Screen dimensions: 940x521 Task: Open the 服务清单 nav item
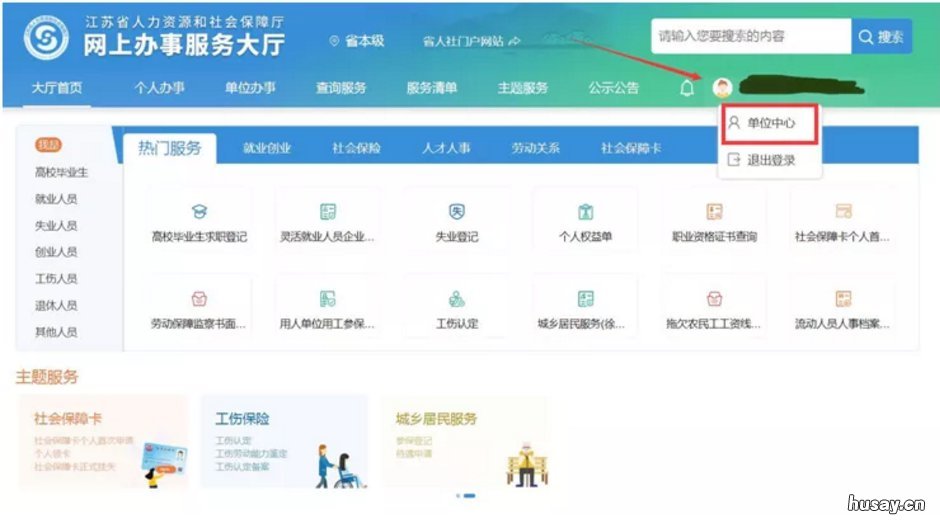(432, 88)
